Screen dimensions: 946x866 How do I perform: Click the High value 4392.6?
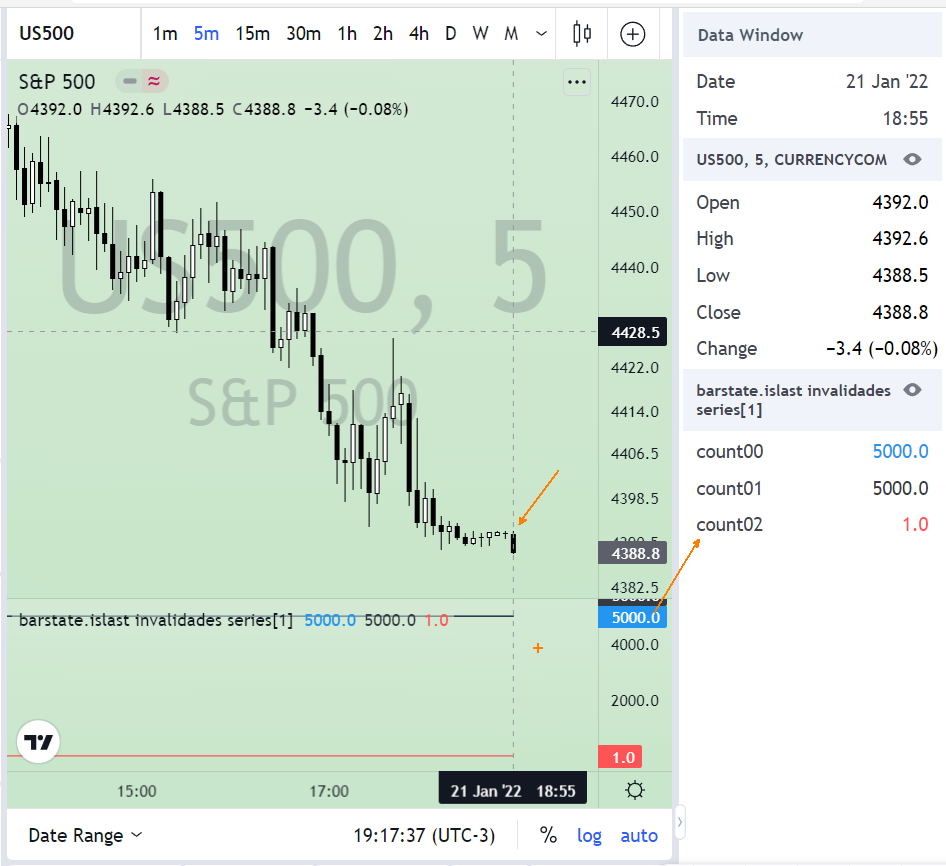[900, 238]
